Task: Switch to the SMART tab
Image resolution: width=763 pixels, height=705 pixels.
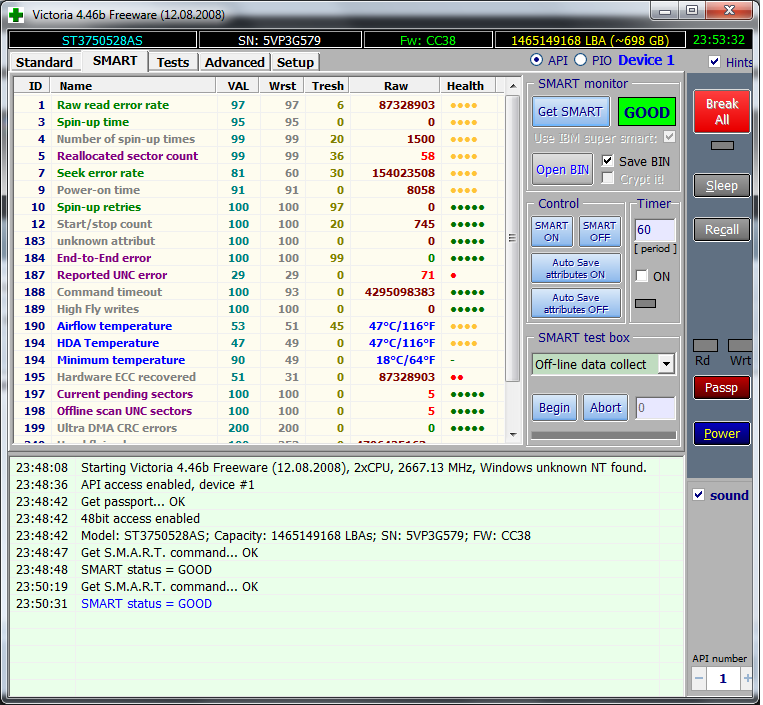Action: click(x=115, y=61)
